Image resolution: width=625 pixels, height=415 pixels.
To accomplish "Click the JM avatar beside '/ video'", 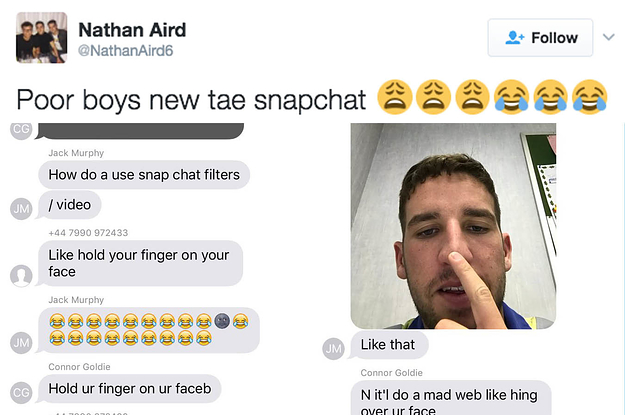I will [21, 208].
